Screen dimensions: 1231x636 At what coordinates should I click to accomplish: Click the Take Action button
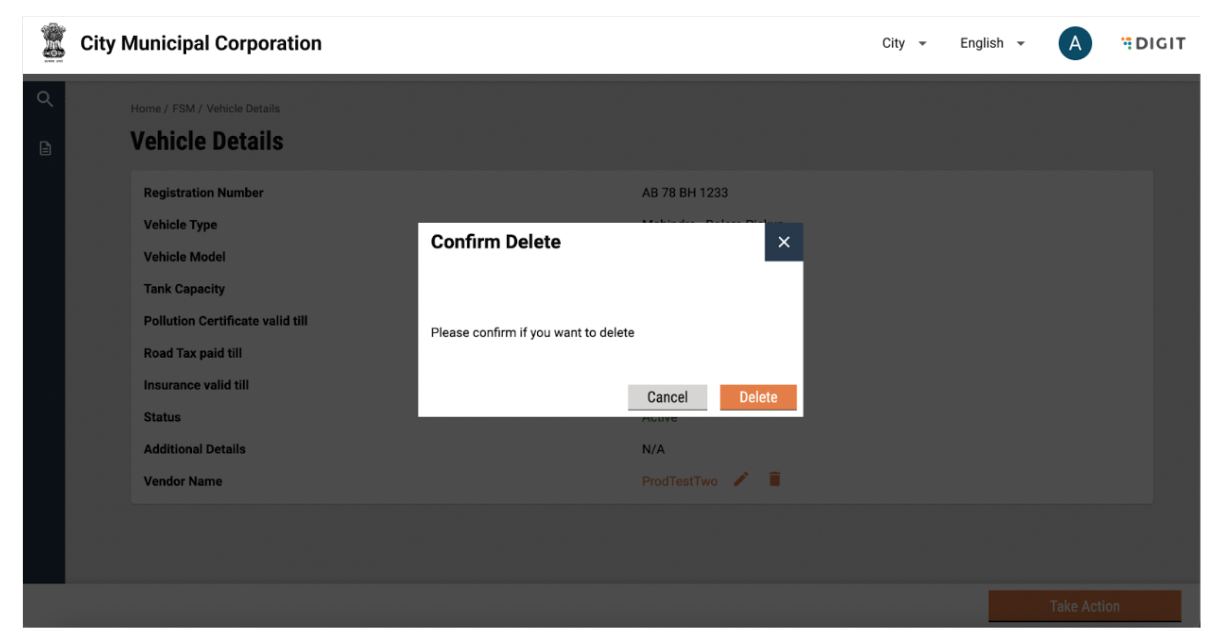click(1084, 606)
